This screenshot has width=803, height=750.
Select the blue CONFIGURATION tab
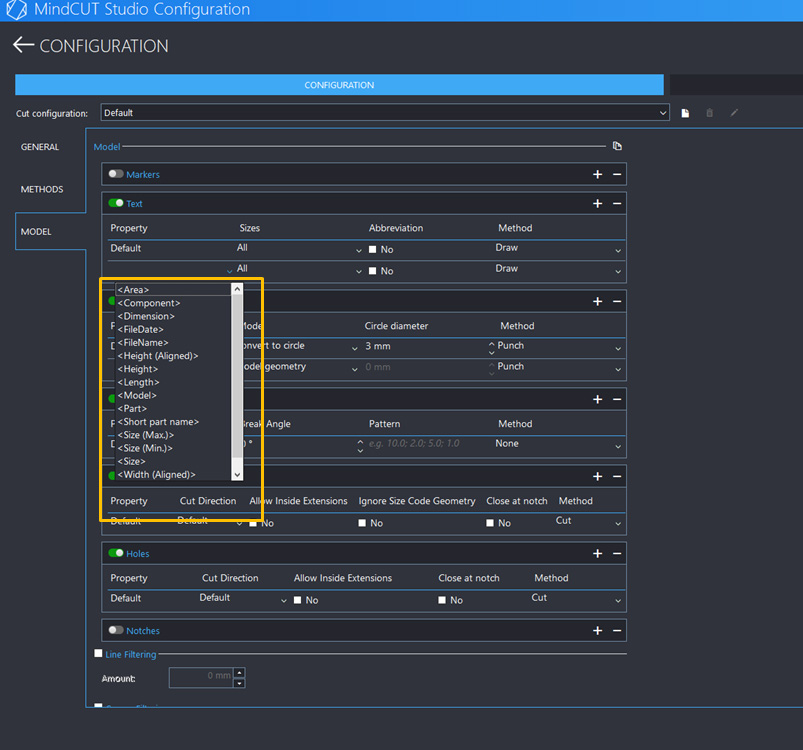pos(339,85)
